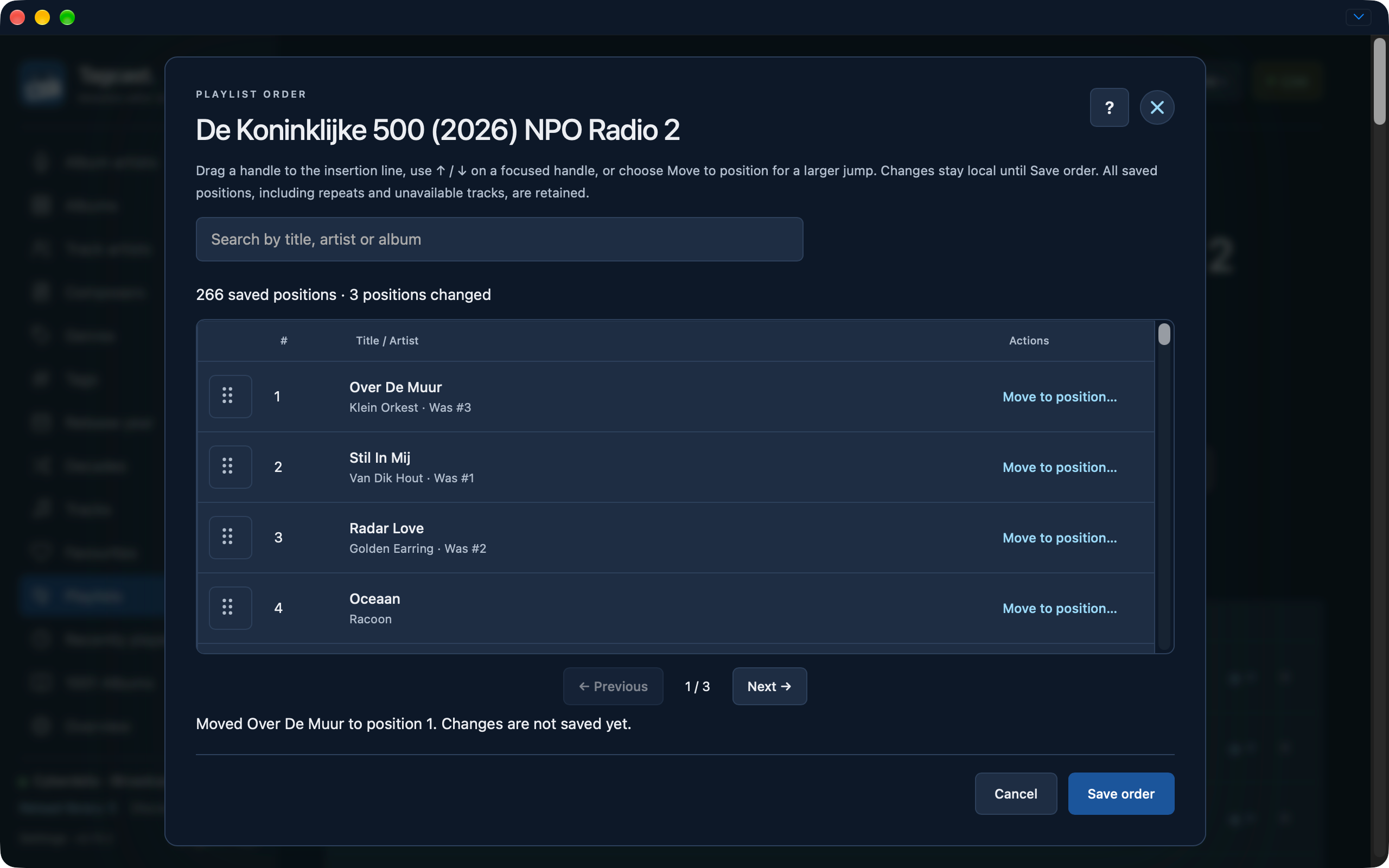The image size is (1389, 868).
Task: Click the '266 saved positions' status text
Action: pos(266,295)
